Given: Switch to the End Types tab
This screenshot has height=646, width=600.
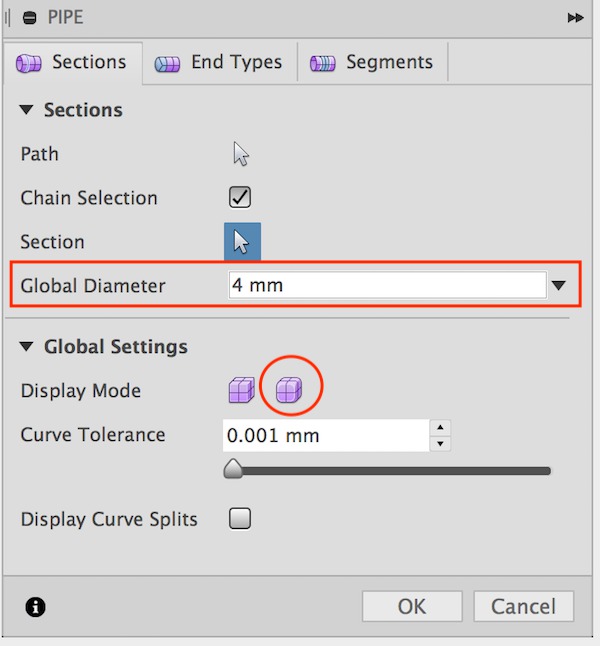Looking at the screenshot, I should (x=219, y=63).
